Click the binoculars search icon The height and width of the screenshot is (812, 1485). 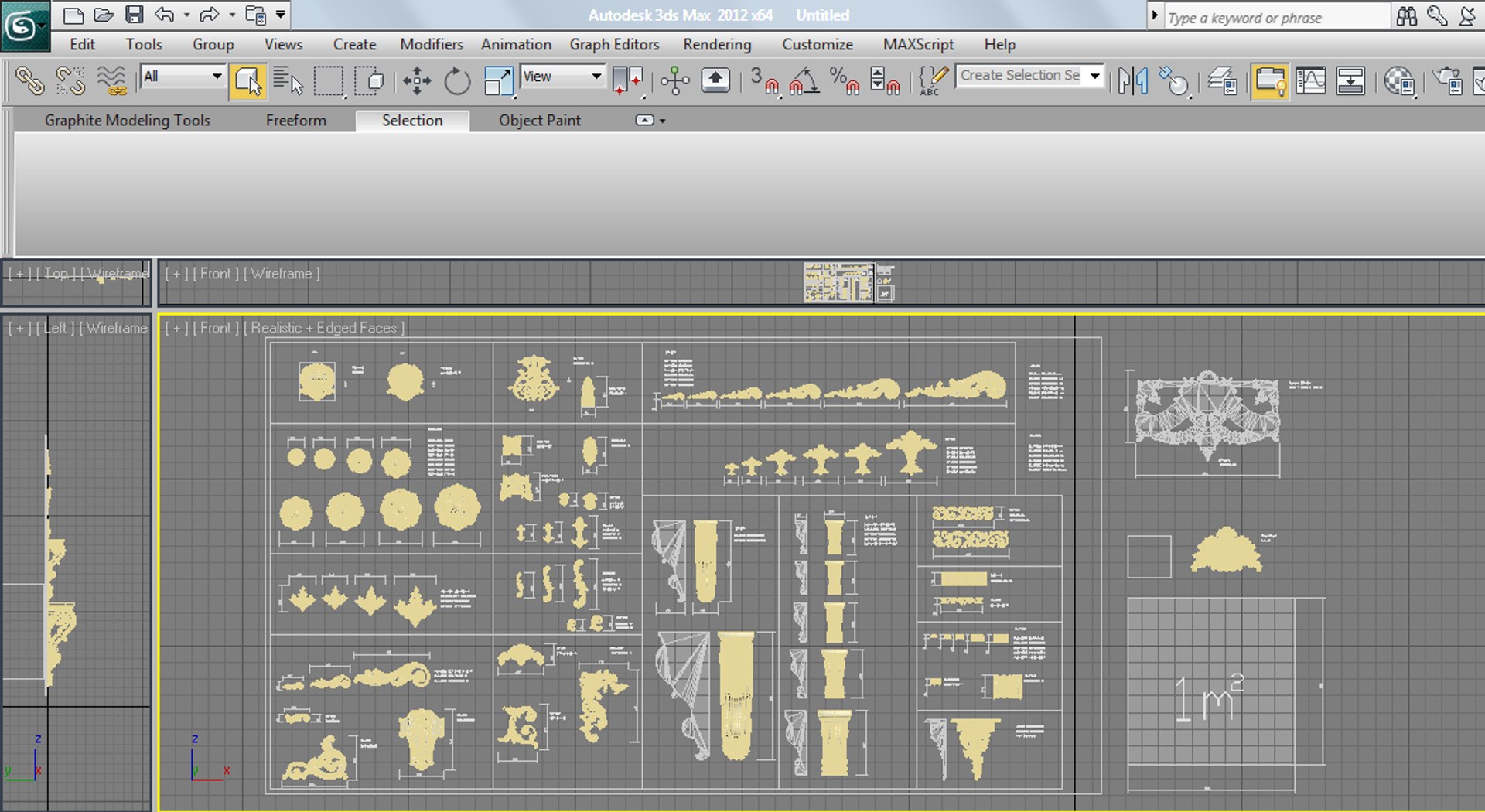[x=1407, y=15]
